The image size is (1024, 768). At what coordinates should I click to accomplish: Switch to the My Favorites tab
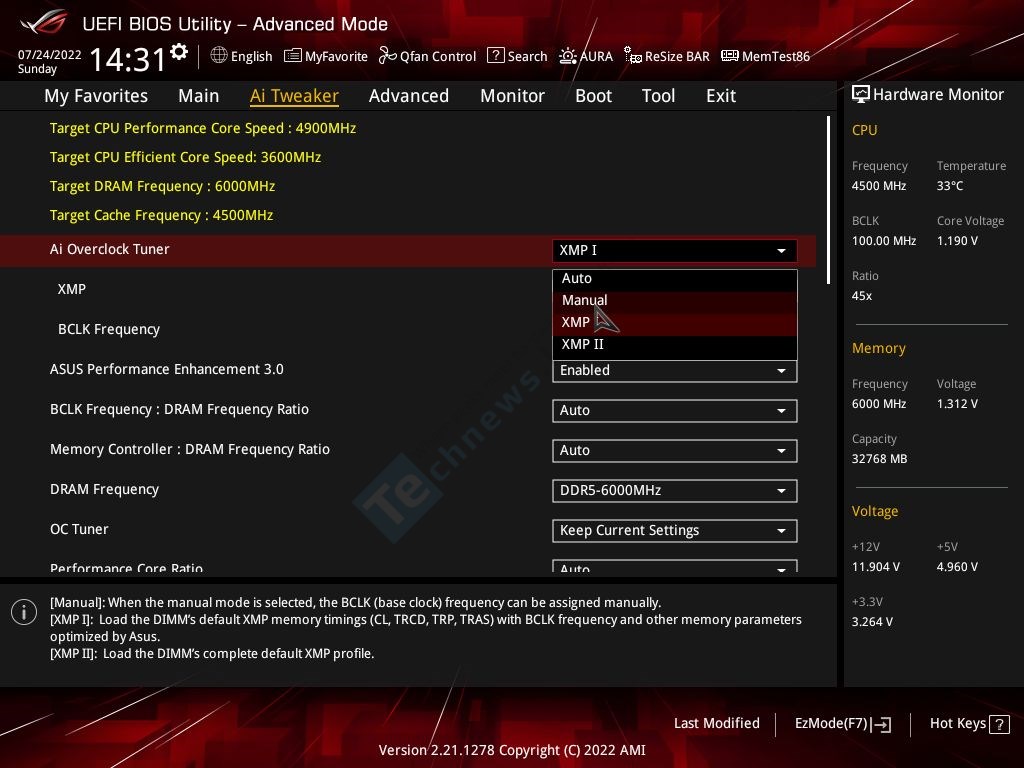96,96
